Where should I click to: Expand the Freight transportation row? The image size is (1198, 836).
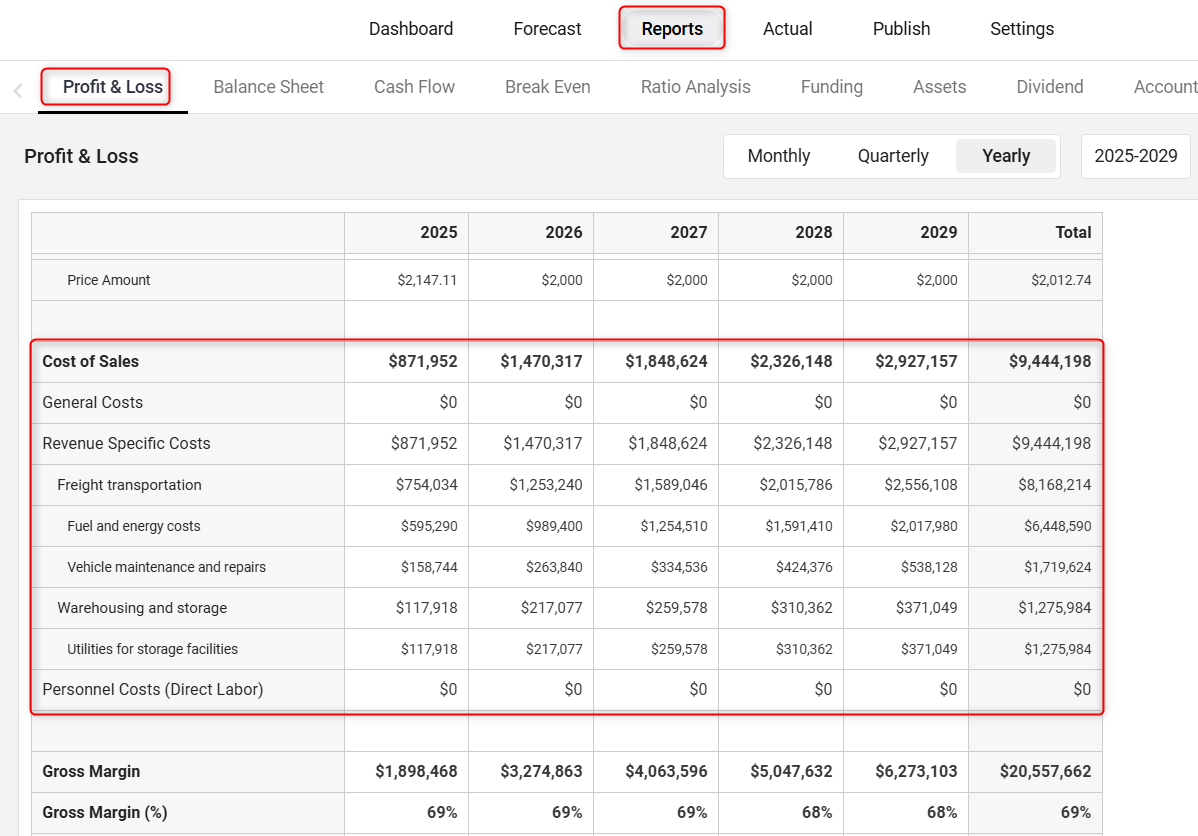tap(129, 485)
